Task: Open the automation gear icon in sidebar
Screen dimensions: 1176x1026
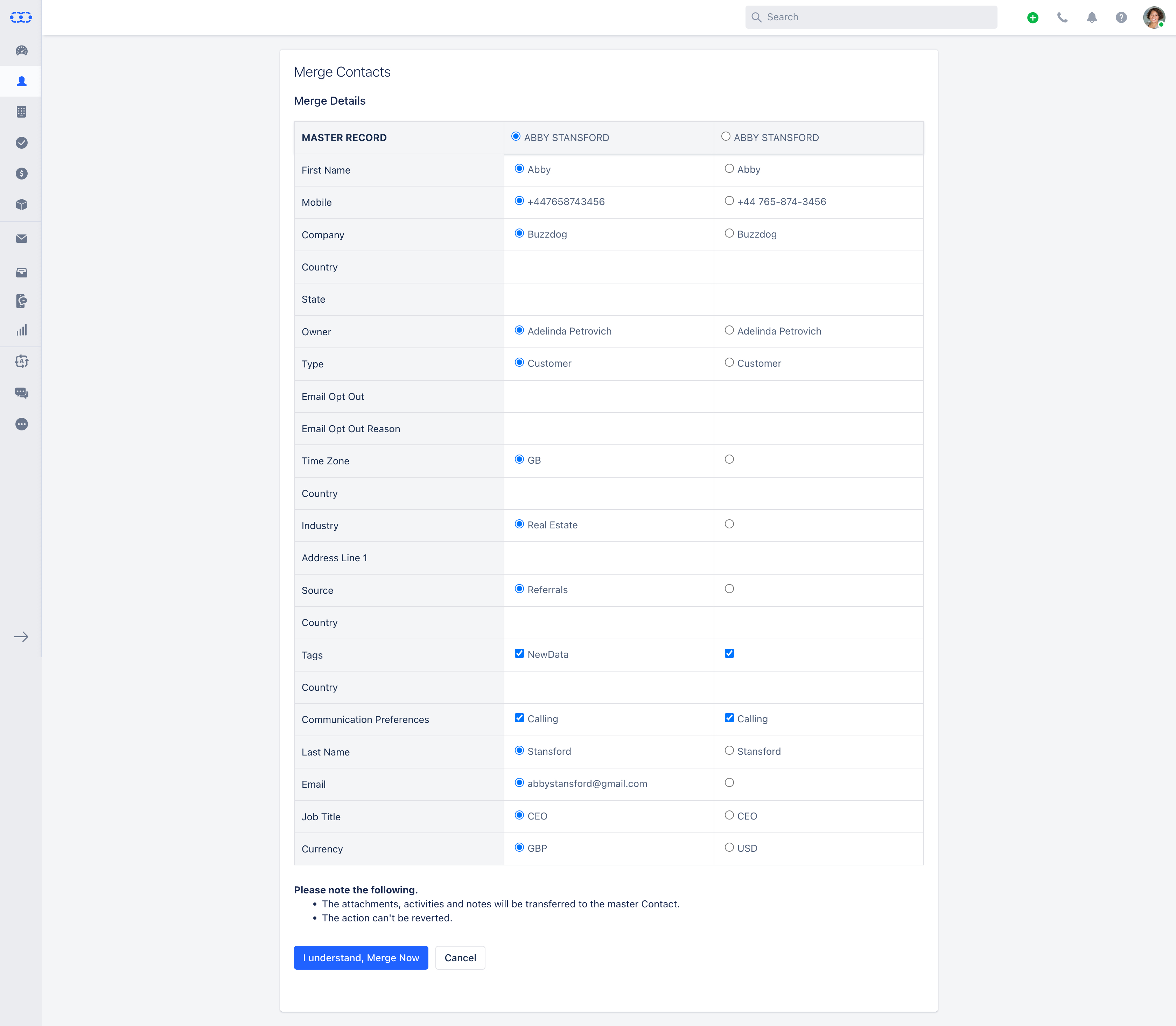Action: point(21,361)
